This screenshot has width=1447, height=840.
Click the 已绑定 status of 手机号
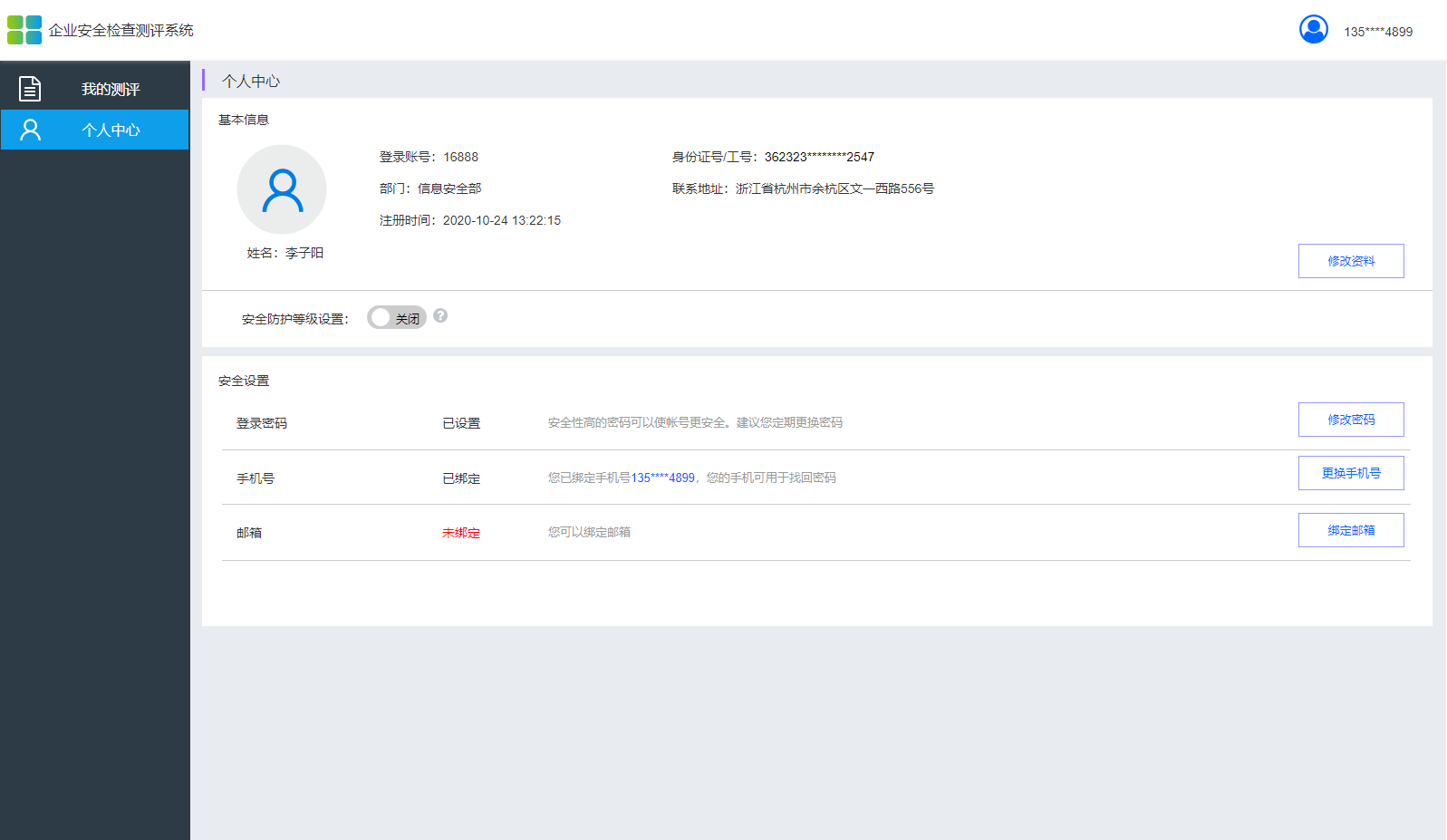461,478
